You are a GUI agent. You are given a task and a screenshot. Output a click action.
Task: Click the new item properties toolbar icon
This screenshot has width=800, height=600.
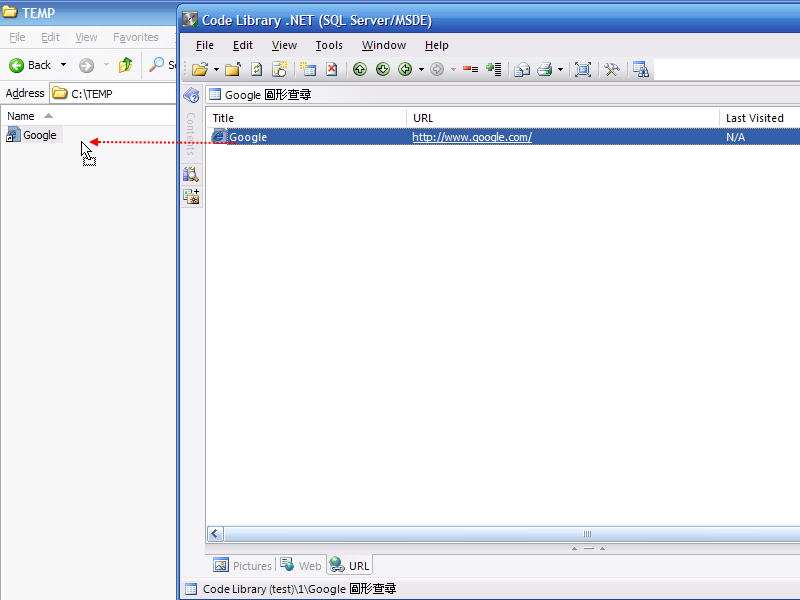coord(280,69)
